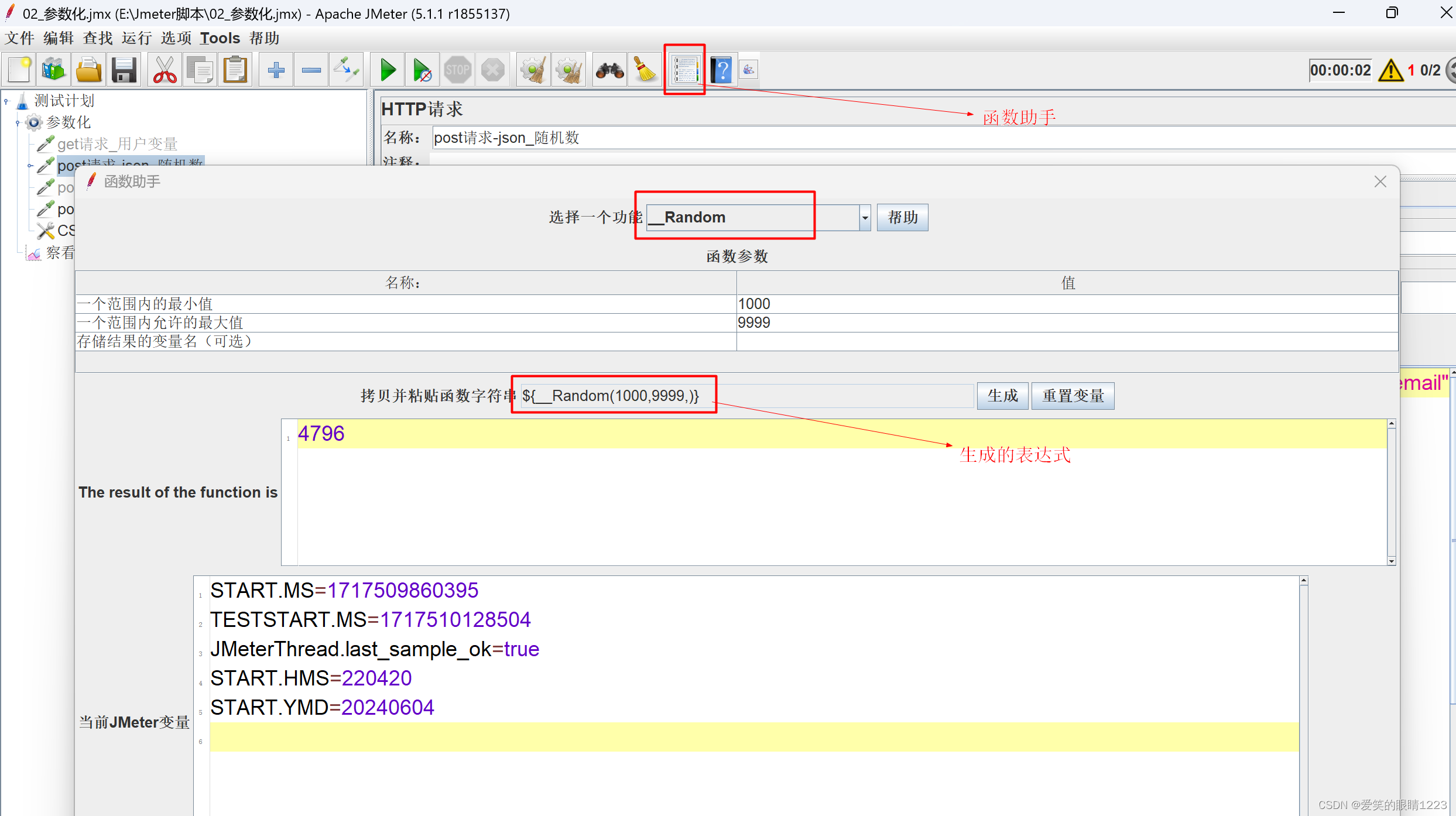The image size is (1456, 816).
Task: Click the function result vertical scrollbar
Action: 1392,492
